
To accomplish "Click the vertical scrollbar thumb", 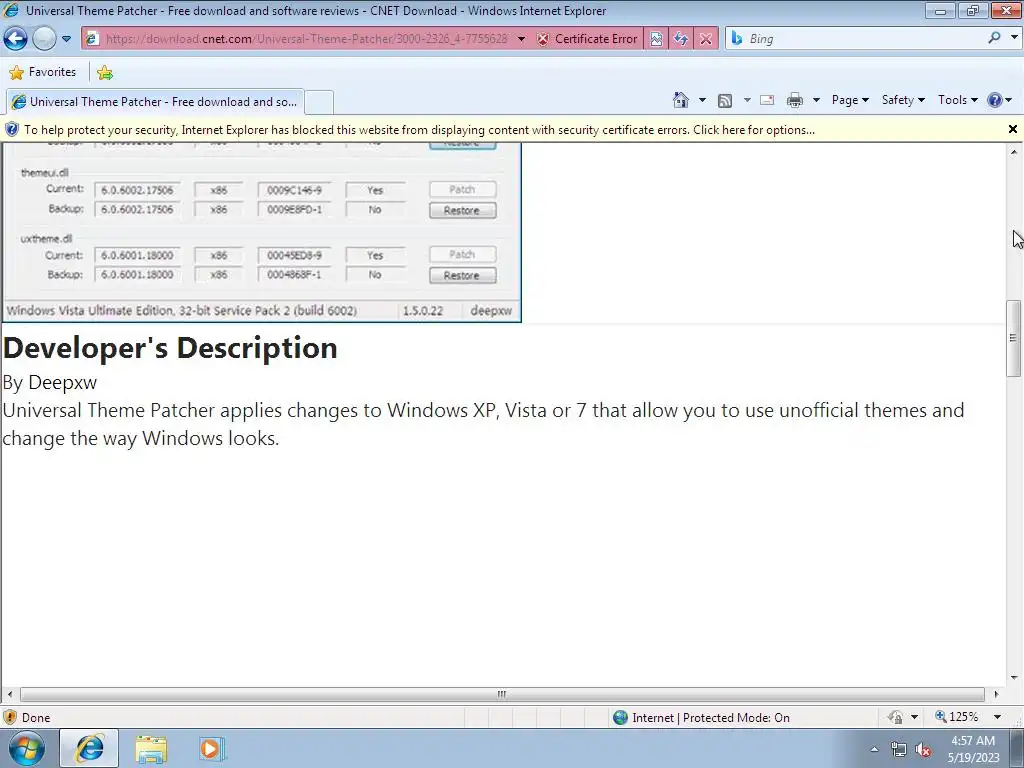I will click(1013, 338).
